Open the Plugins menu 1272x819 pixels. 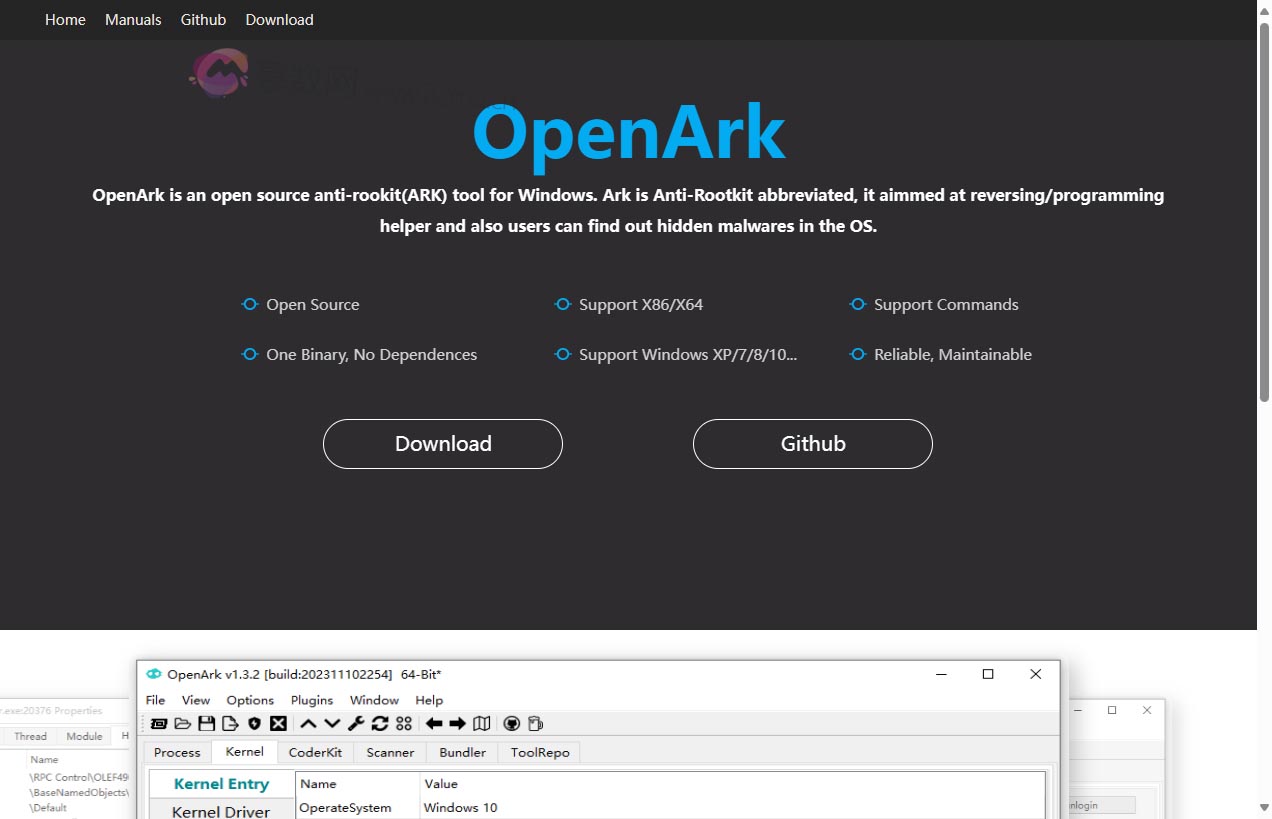click(312, 700)
